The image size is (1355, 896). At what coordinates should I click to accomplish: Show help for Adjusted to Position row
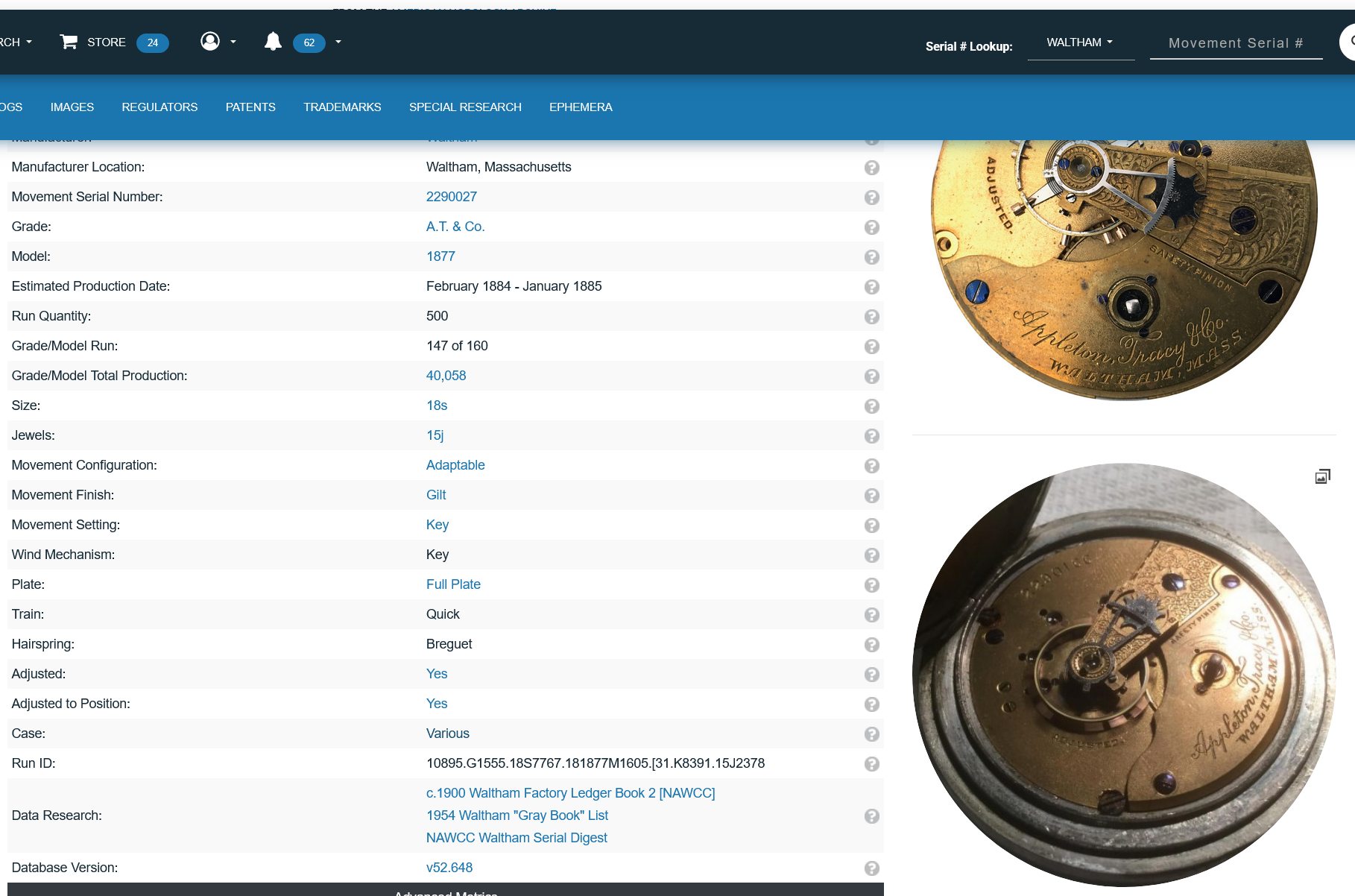click(x=872, y=704)
